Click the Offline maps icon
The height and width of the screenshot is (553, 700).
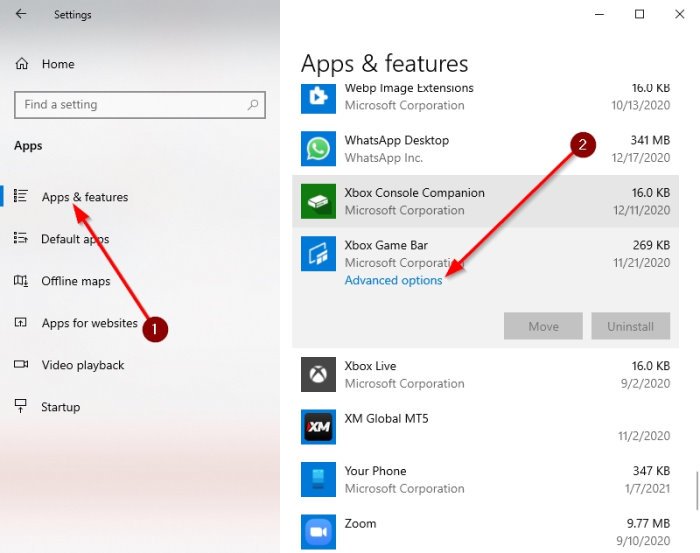21,280
